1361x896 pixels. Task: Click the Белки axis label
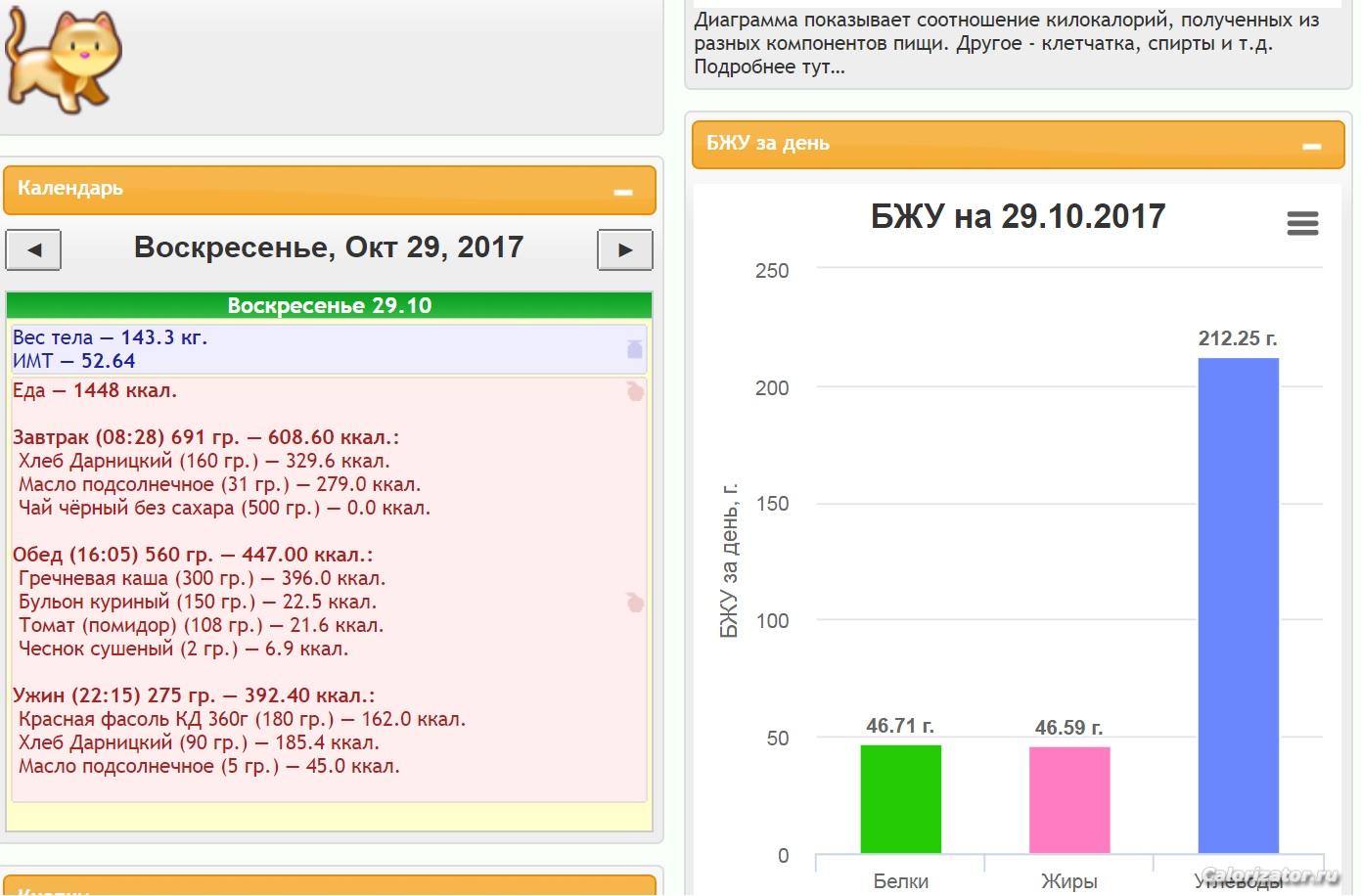tap(901, 881)
